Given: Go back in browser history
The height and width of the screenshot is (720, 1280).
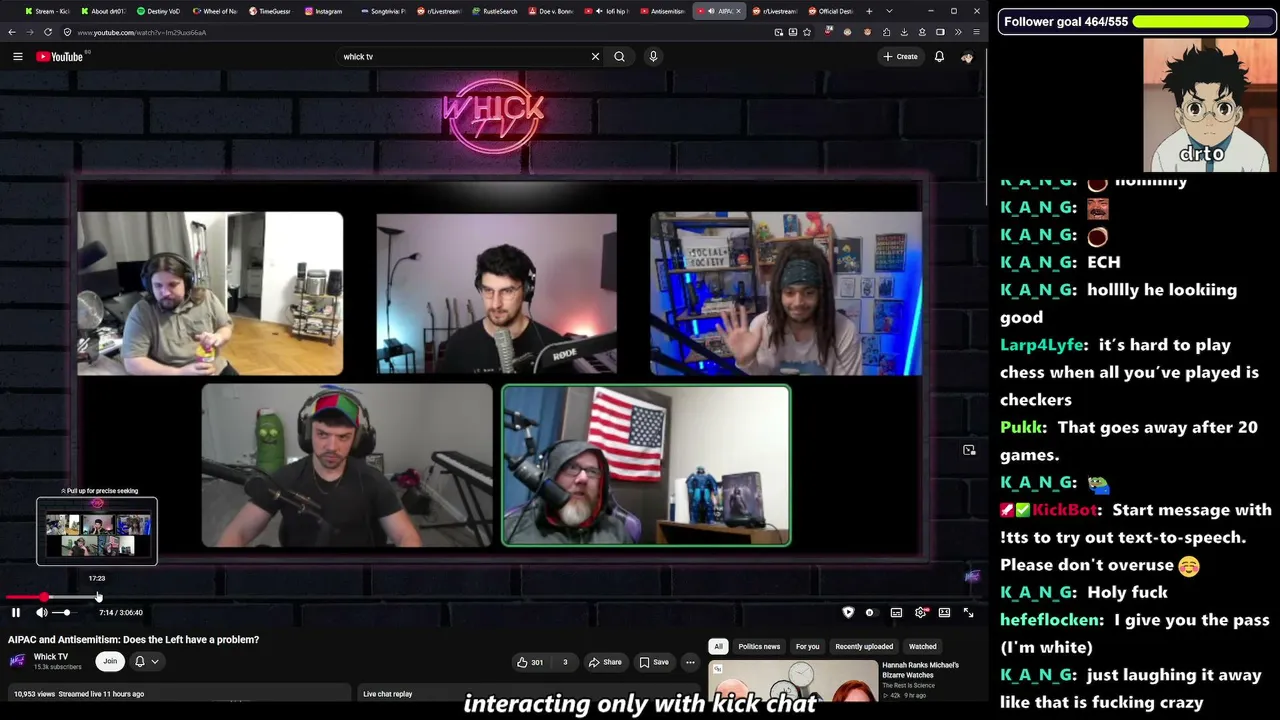Looking at the screenshot, I should [x=12, y=32].
